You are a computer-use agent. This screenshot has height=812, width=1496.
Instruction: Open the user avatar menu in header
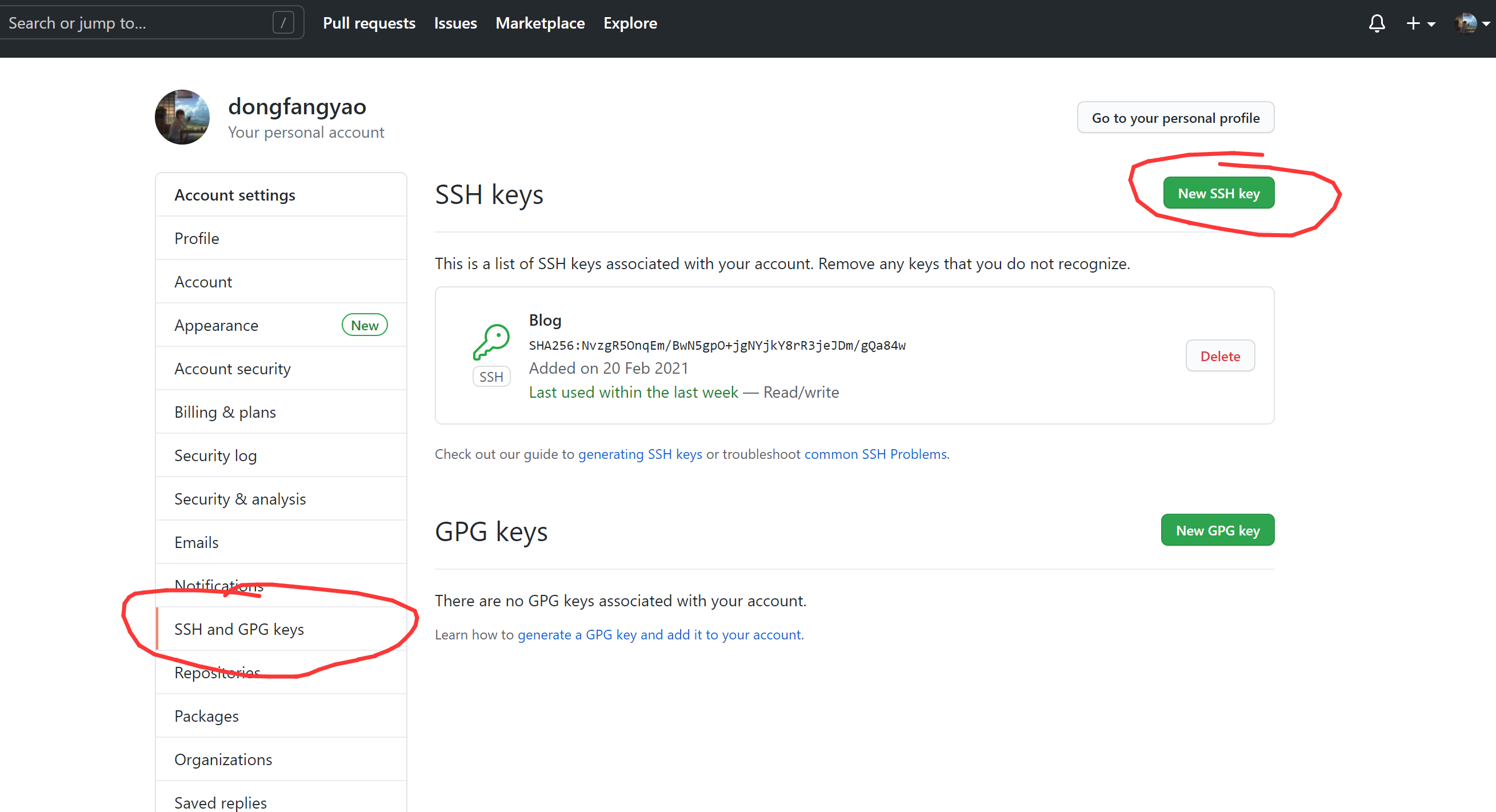coord(1472,23)
